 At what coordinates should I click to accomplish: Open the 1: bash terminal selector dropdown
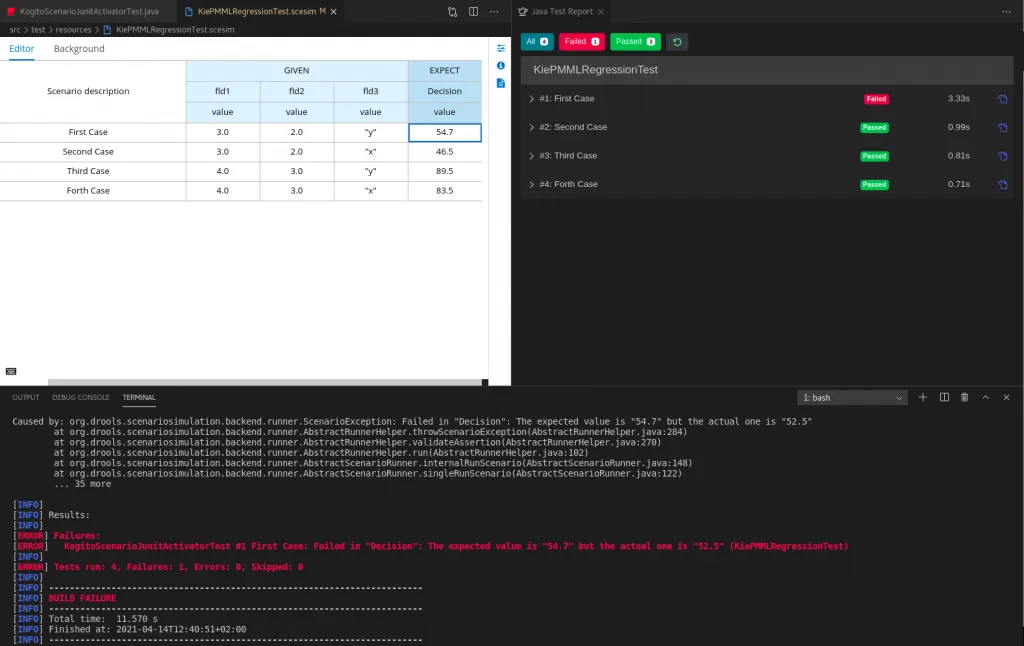(852, 398)
